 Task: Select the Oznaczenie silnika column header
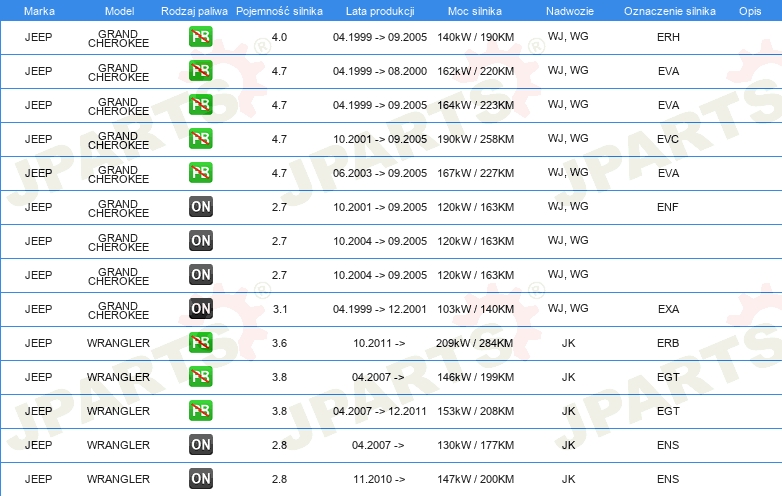pos(667,10)
